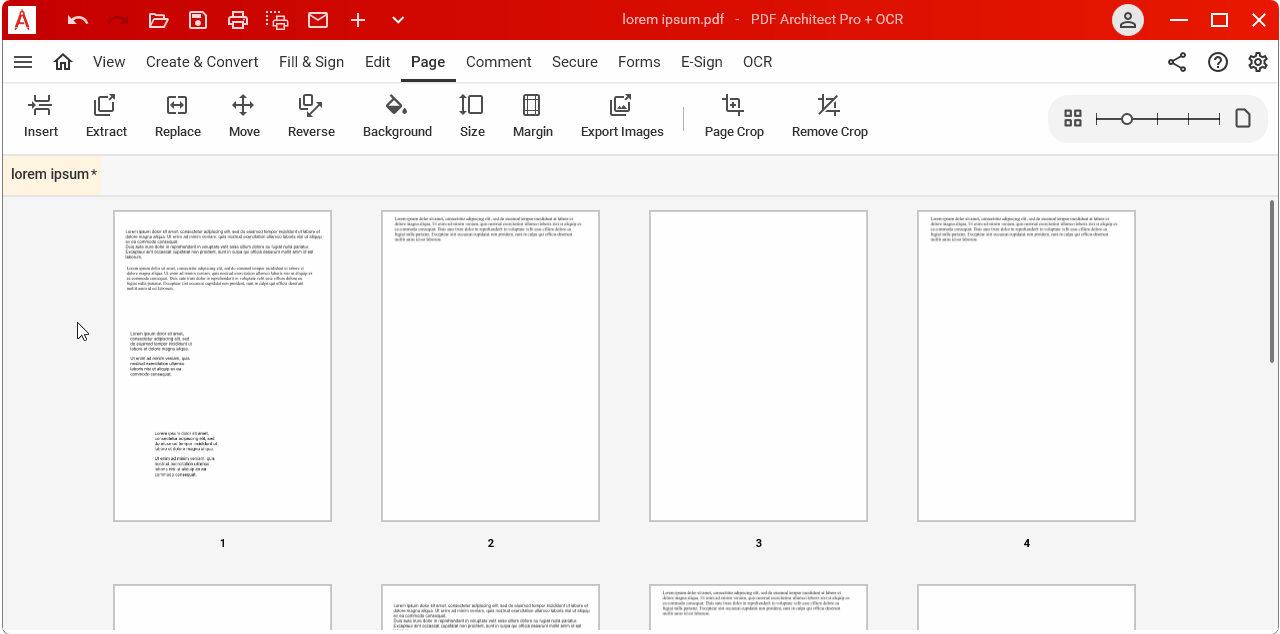Select page 1 thumbnail
This screenshot has height=634, width=1280.
click(222, 366)
